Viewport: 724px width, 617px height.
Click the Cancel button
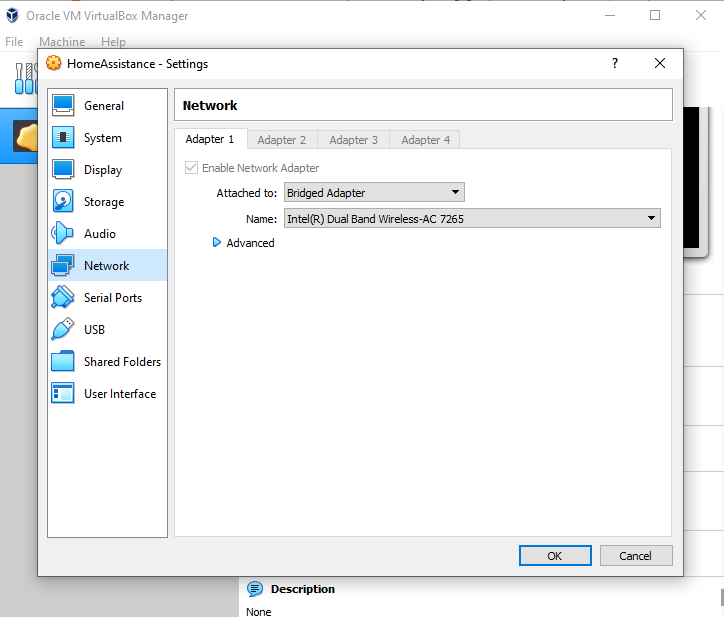635,556
